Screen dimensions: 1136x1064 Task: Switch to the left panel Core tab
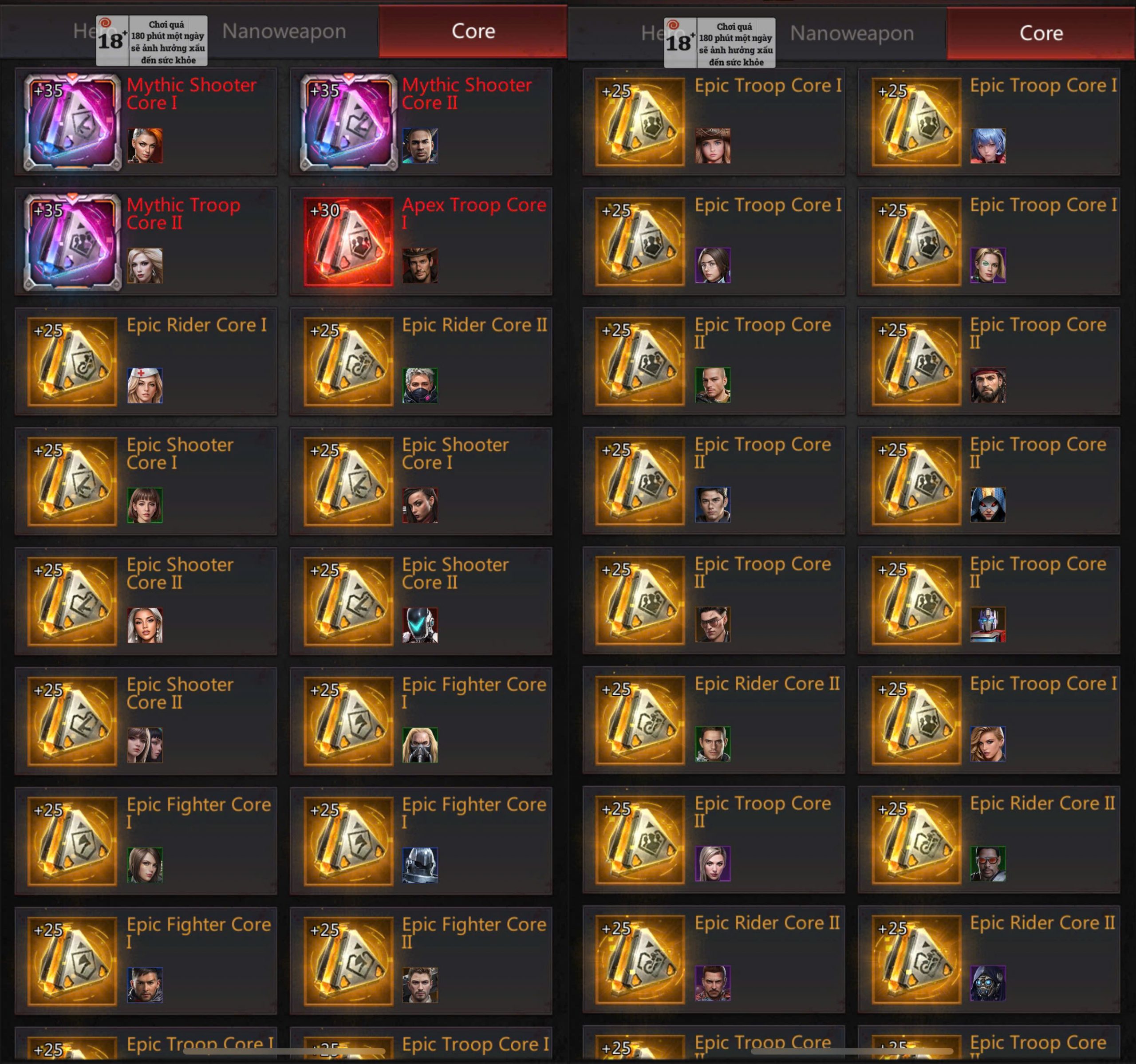click(473, 32)
